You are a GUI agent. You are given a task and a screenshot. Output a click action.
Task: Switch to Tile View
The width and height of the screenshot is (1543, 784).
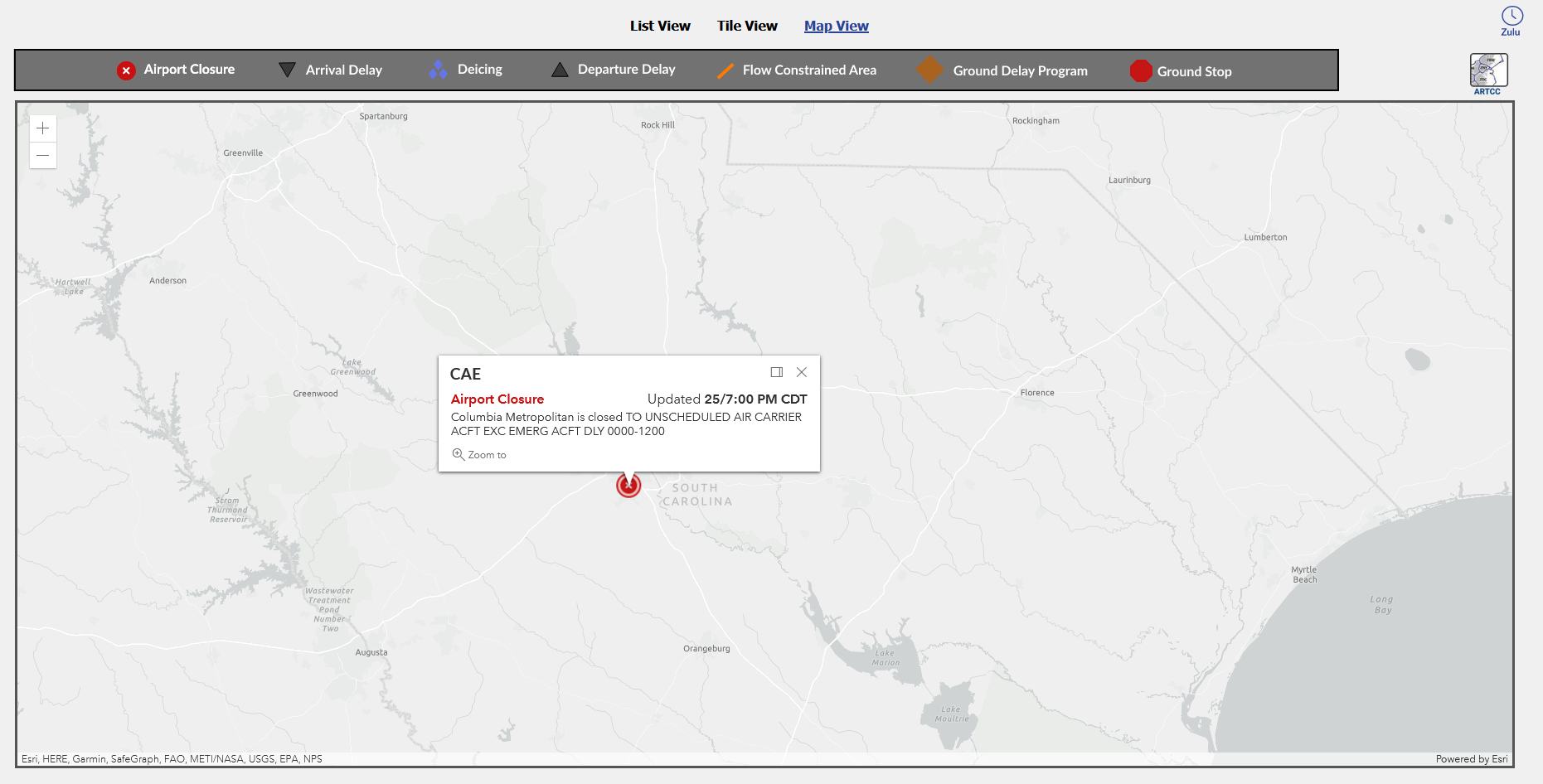(x=747, y=26)
